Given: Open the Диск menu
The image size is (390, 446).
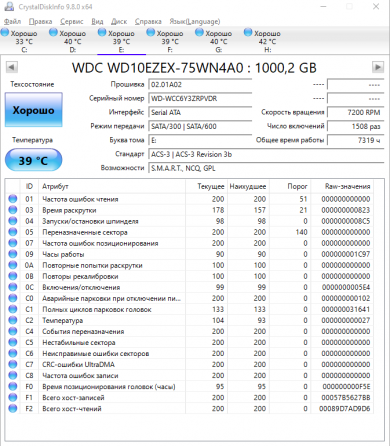Looking at the screenshot, I should (x=119, y=22).
